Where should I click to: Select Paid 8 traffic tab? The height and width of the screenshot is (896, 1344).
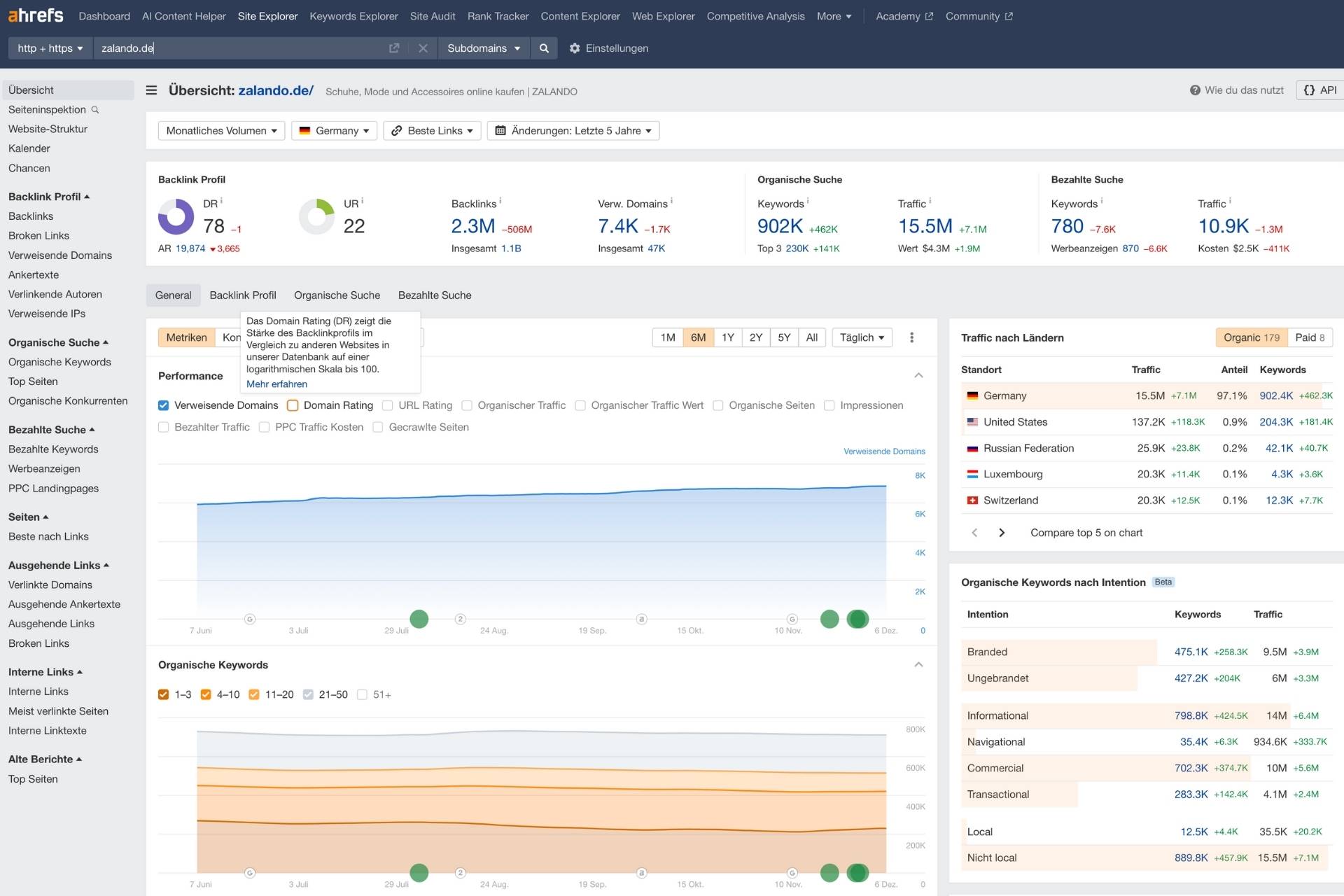pos(1310,337)
